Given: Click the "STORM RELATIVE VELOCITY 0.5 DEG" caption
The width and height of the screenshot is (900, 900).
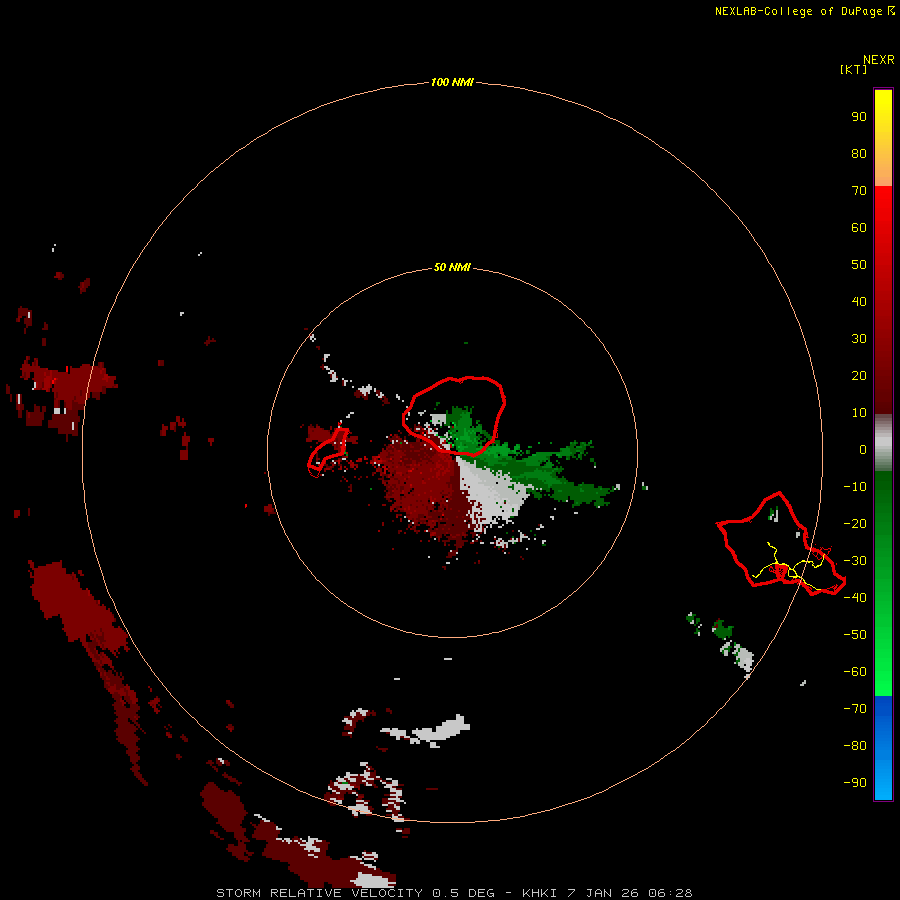Looking at the screenshot, I should 355,893.
